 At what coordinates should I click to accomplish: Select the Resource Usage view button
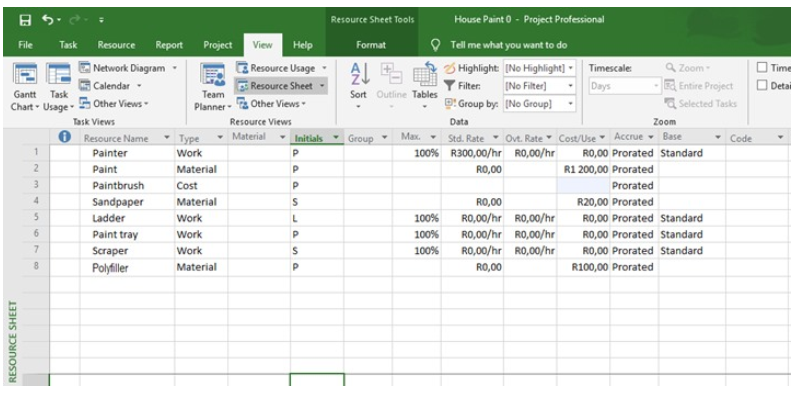[282, 68]
